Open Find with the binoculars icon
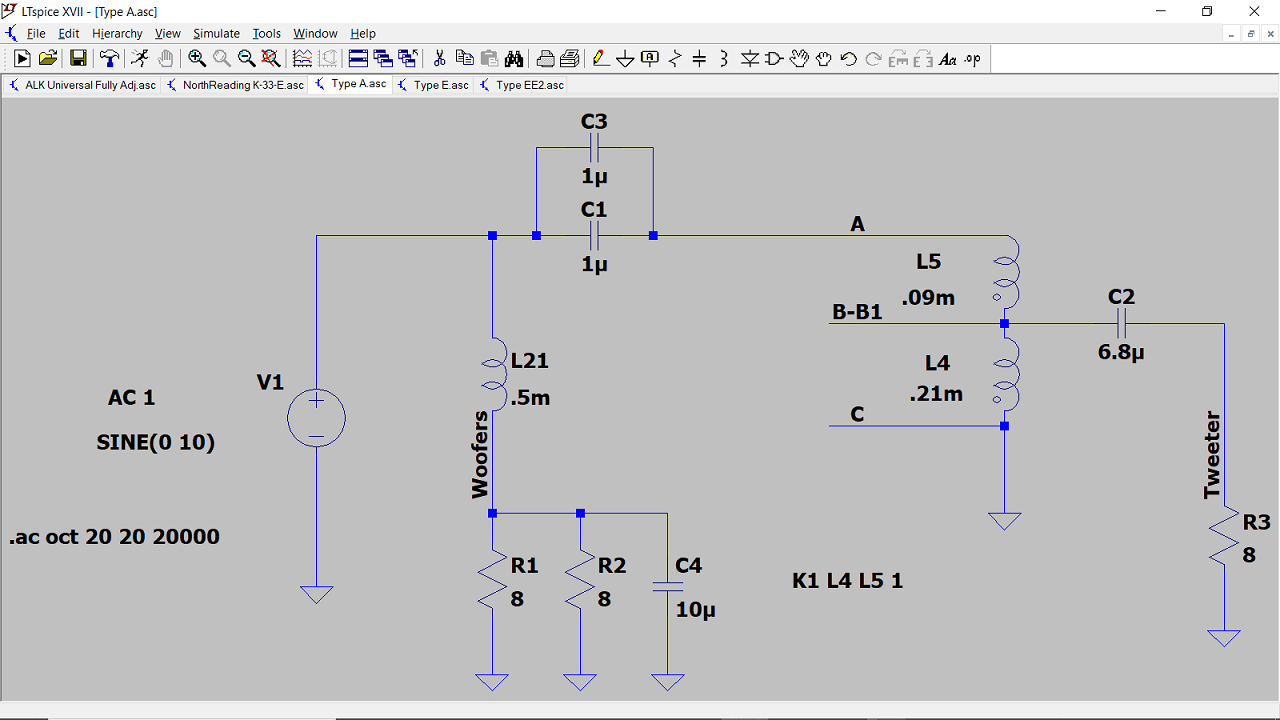The width and height of the screenshot is (1280, 720). coord(514,59)
